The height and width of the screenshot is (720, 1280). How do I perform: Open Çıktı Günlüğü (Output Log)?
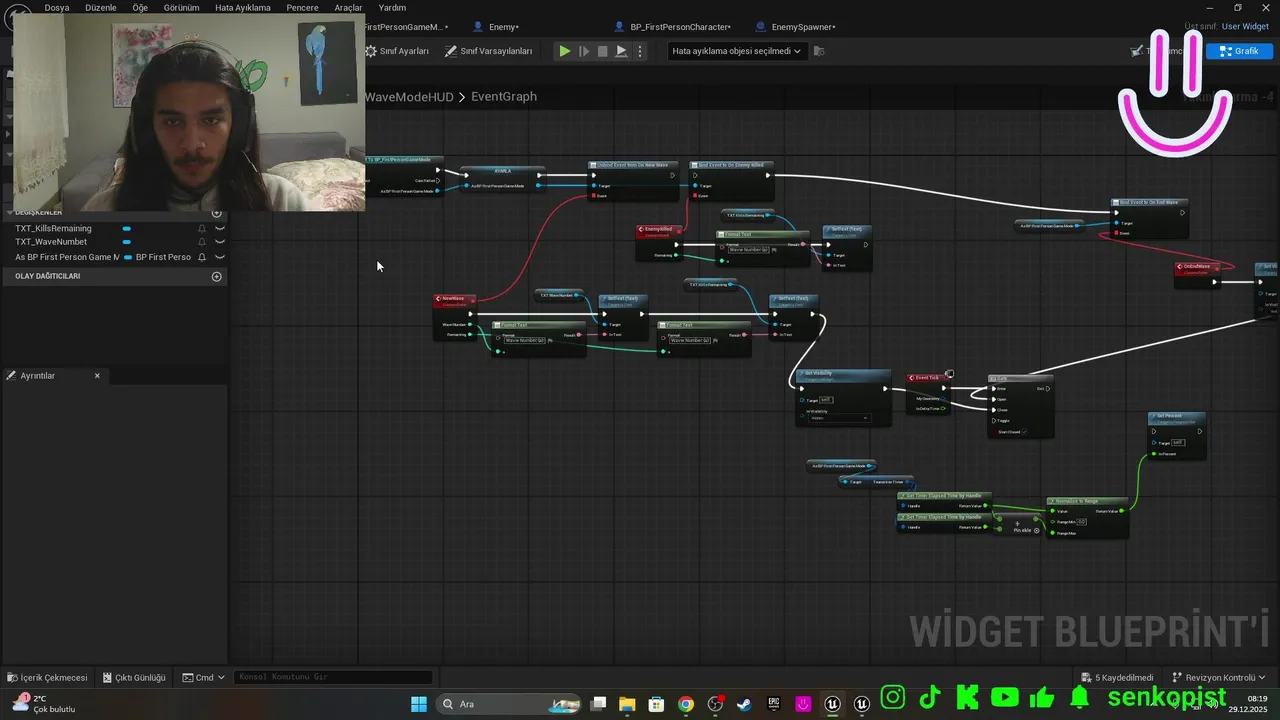134,678
